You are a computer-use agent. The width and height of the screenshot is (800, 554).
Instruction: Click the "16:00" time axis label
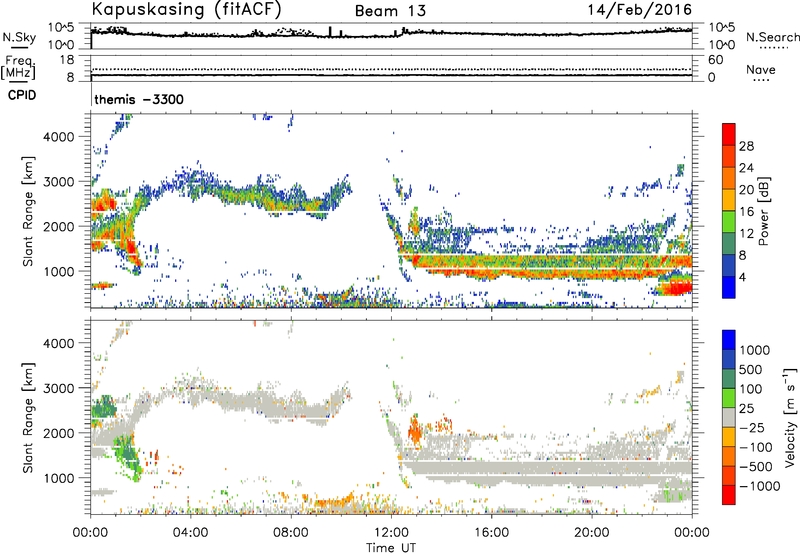pyautogui.click(x=491, y=533)
